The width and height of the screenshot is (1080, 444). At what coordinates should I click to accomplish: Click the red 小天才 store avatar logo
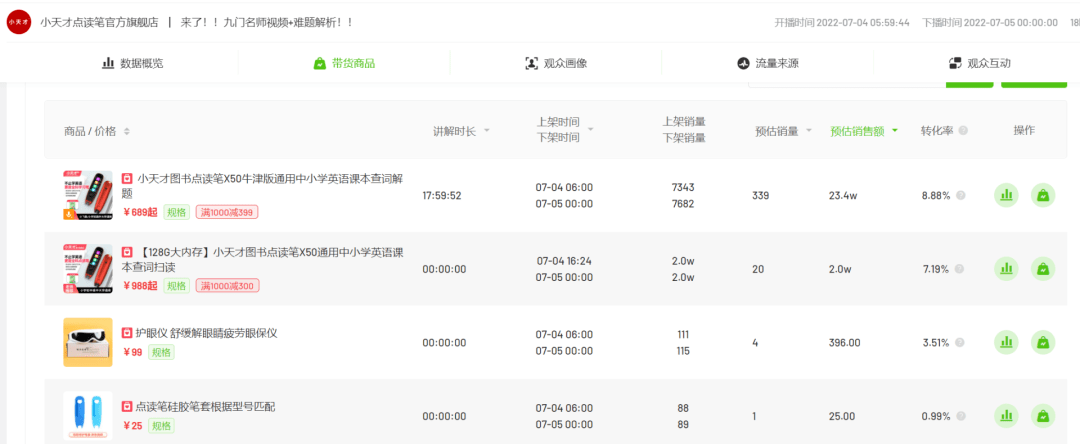tap(19, 22)
